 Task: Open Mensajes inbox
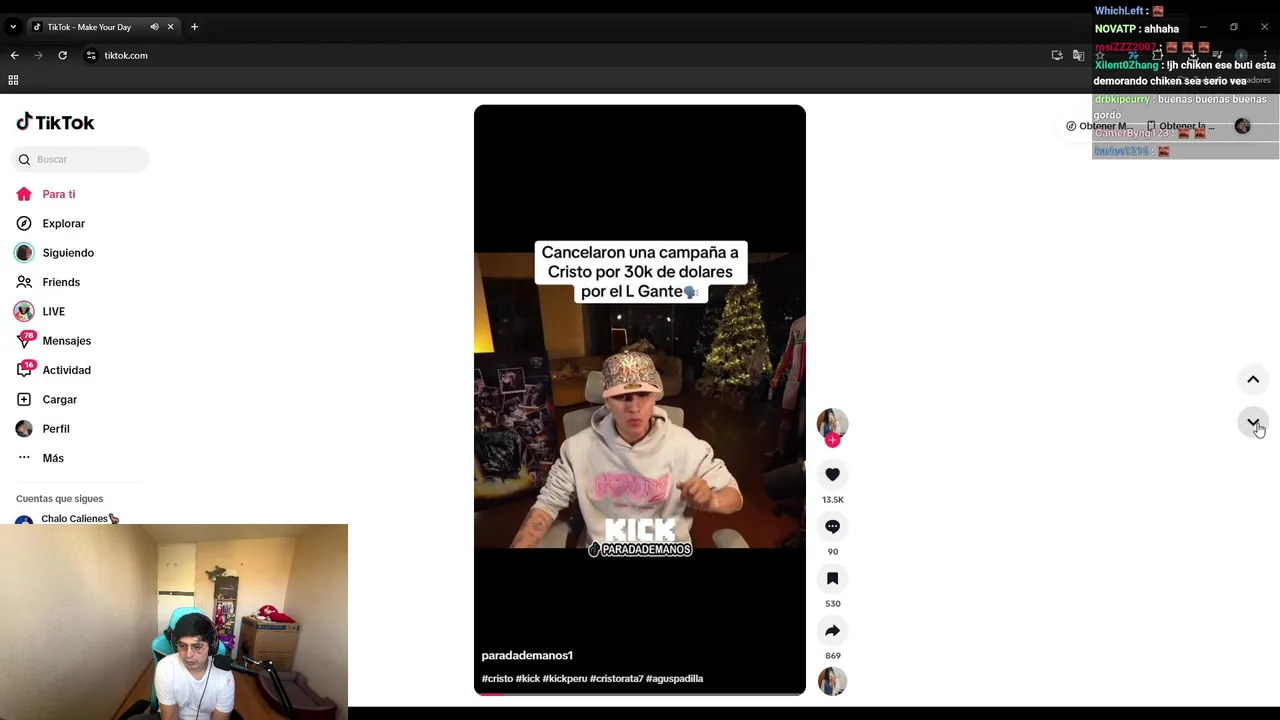point(53,341)
